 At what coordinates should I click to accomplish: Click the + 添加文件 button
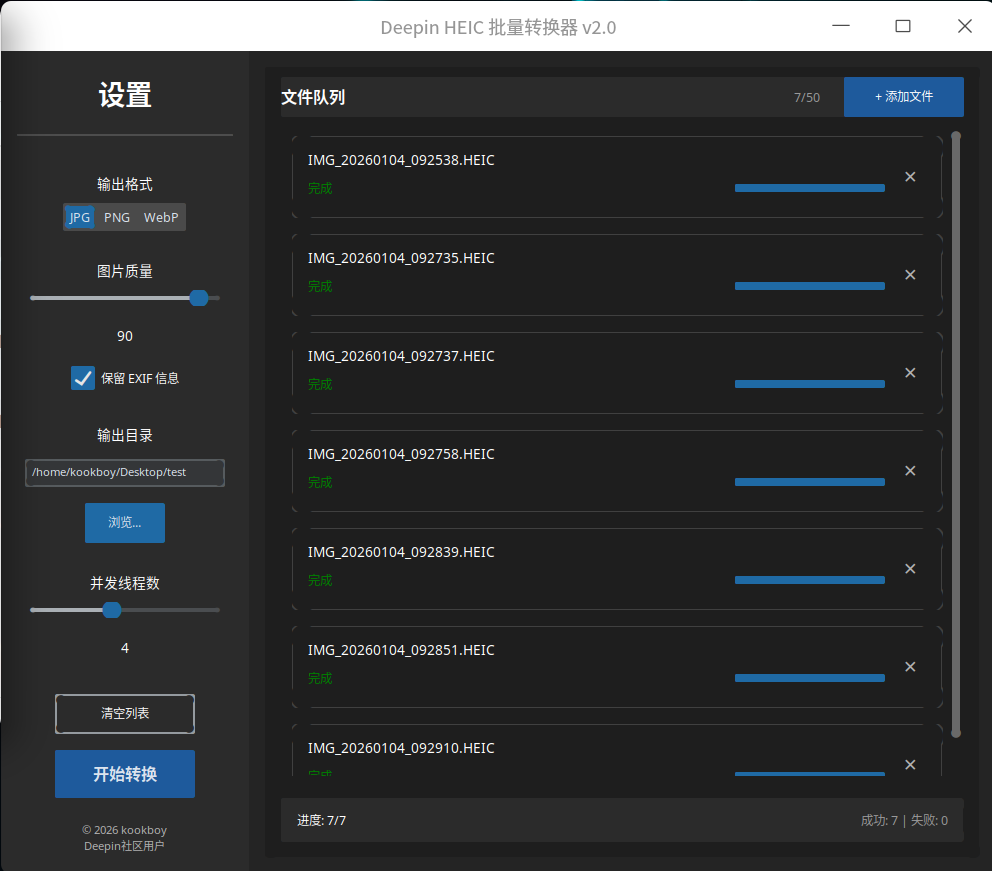[903, 97]
